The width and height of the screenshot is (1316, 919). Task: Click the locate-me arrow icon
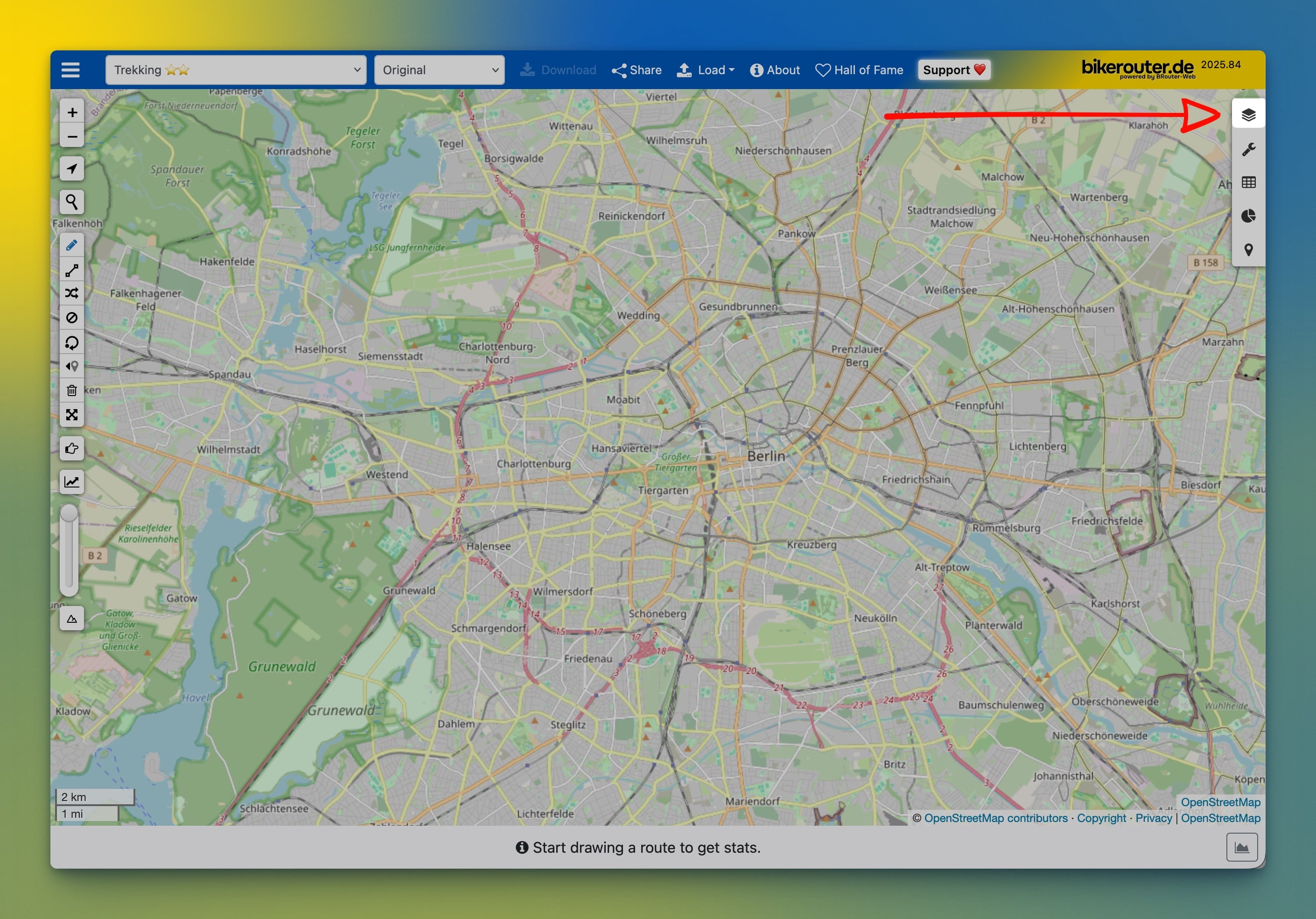72,168
